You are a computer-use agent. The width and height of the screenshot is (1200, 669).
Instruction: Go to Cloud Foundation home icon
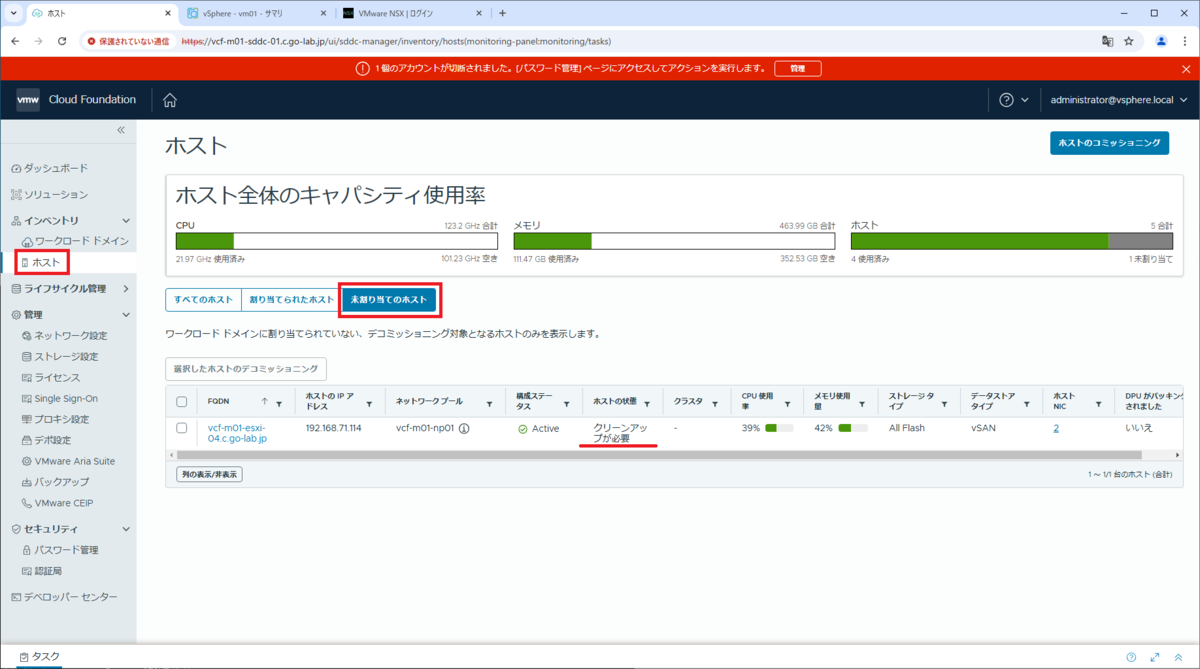[x=170, y=100]
